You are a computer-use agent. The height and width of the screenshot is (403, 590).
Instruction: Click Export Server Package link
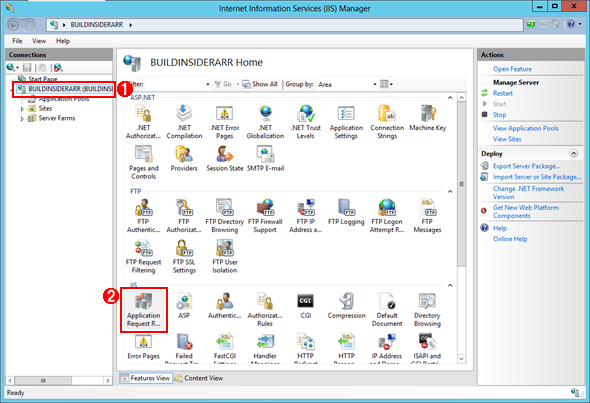(x=526, y=166)
